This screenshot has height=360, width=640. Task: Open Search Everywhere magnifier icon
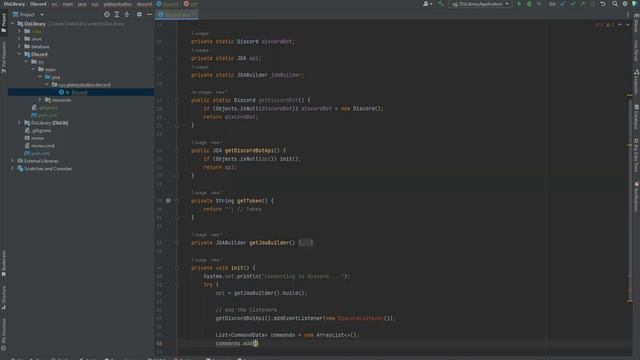615,4
